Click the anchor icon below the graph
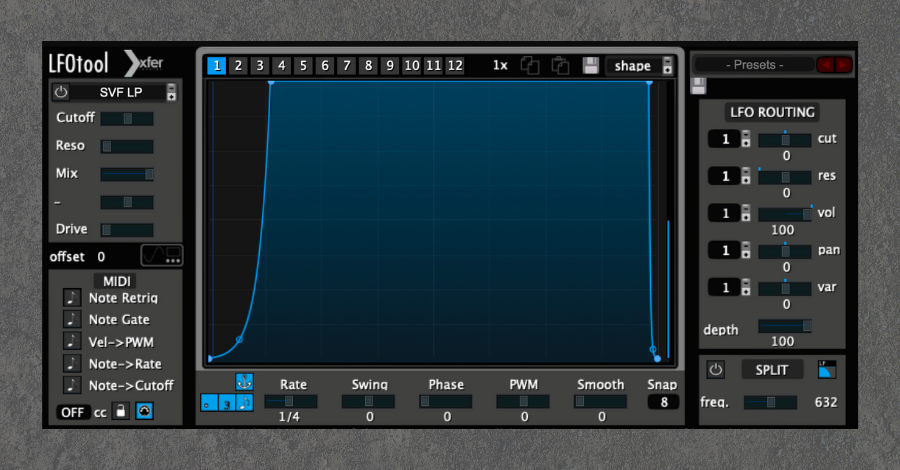This screenshot has height=470, width=900. [245, 381]
